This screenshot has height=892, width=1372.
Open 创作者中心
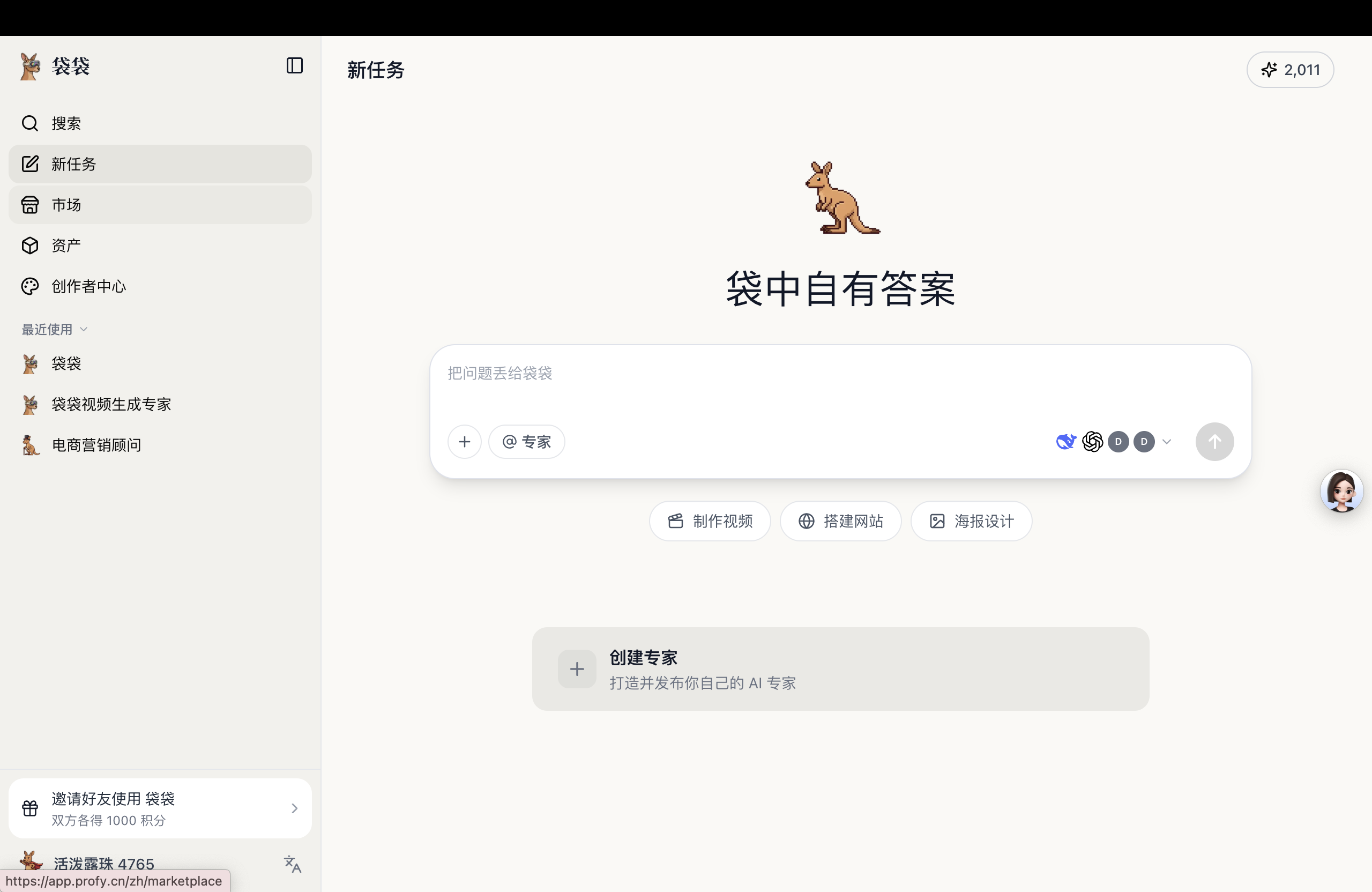[160, 287]
